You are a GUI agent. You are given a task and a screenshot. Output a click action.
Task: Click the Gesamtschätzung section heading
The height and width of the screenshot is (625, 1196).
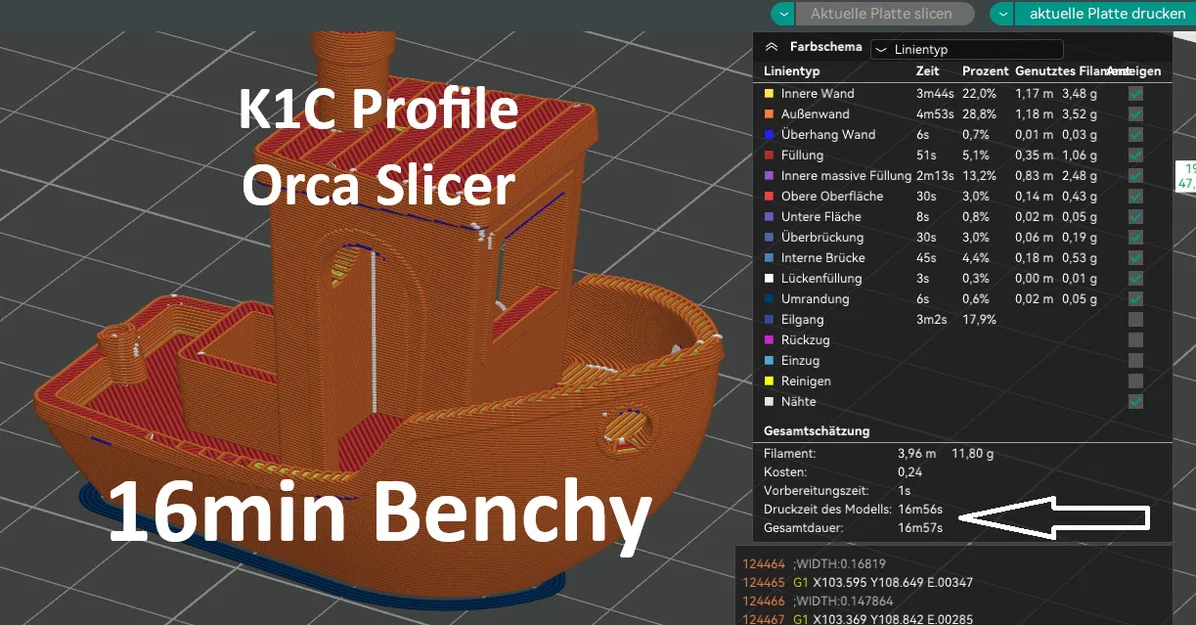[x=816, y=431]
